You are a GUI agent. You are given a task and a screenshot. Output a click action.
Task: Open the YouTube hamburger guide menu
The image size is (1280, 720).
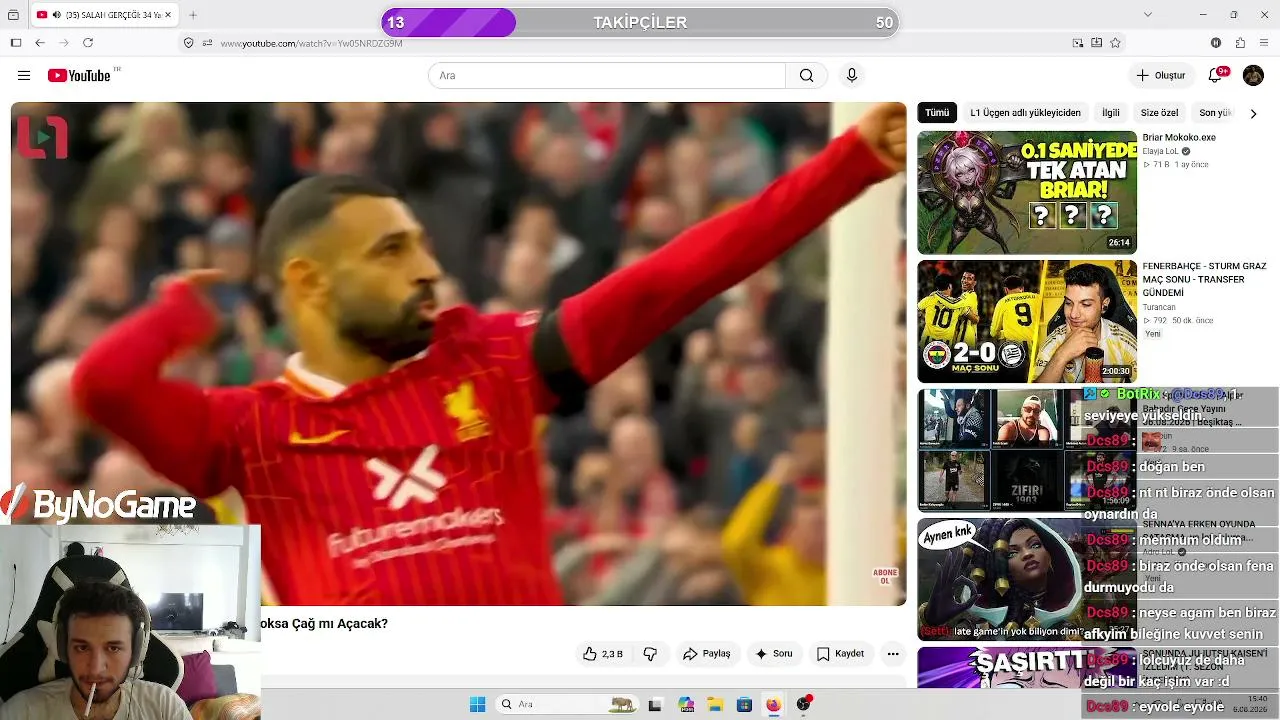24,76
